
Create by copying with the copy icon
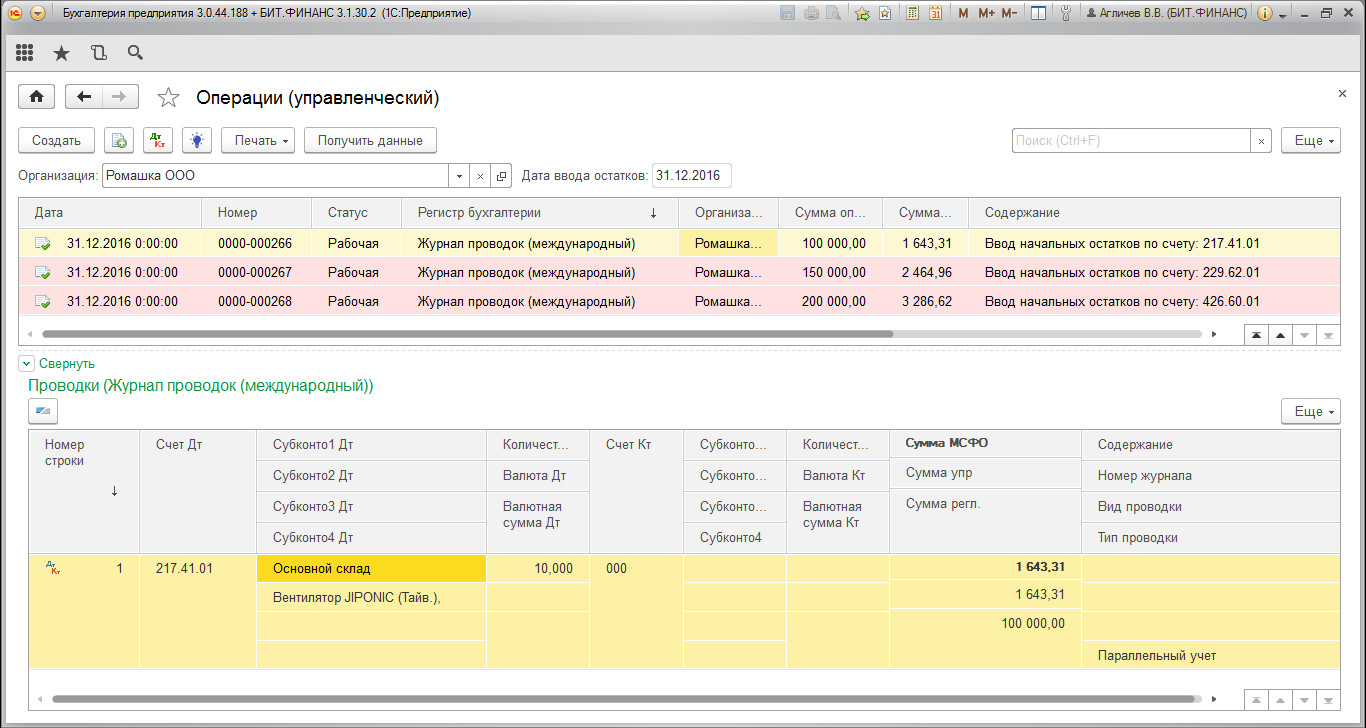click(x=119, y=141)
